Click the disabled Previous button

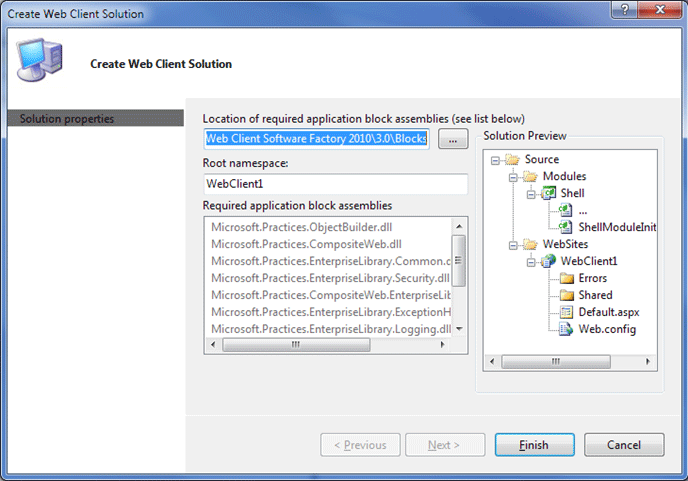360,445
